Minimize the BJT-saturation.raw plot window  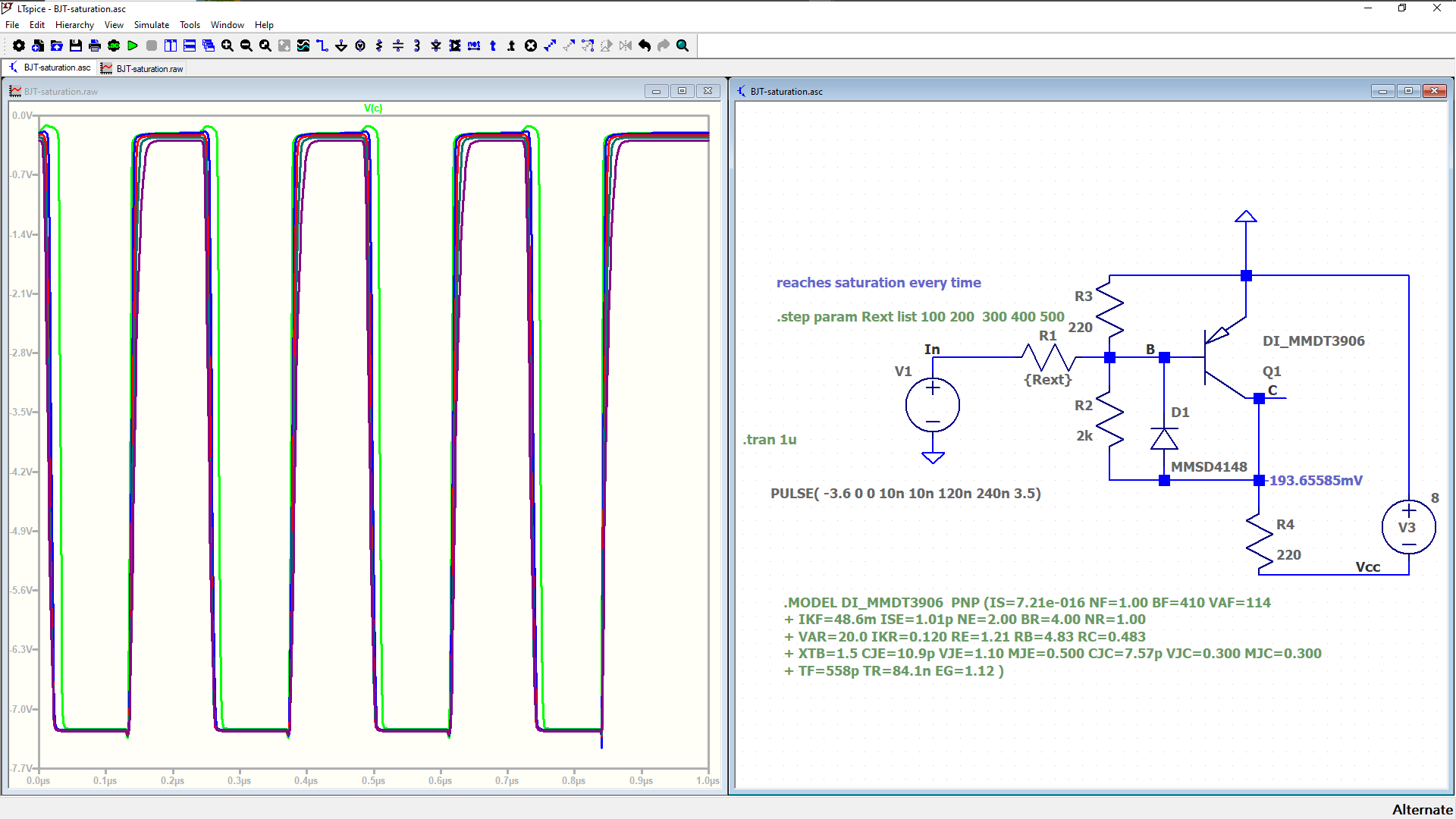point(656,91)
